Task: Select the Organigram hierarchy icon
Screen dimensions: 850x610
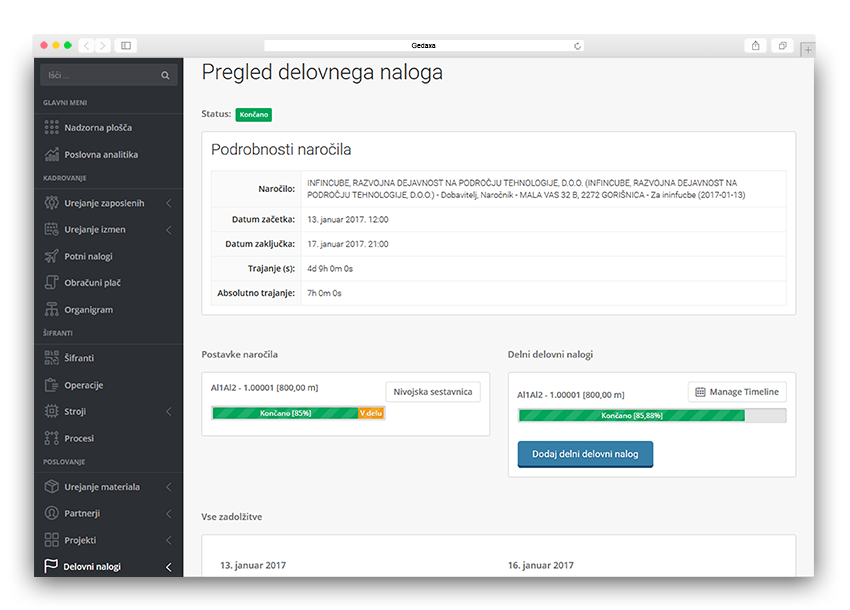Action: [52, 310]
